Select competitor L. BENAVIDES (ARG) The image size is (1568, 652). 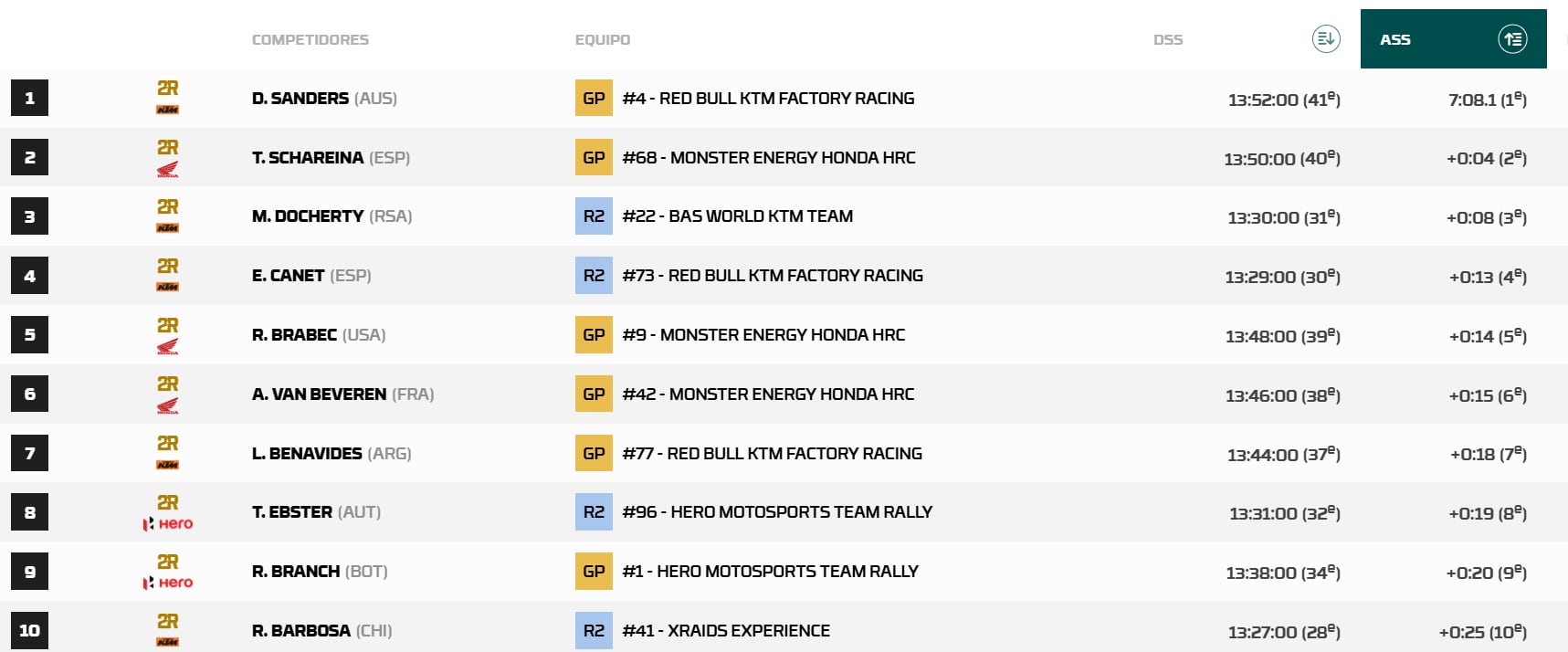(331, 454)
